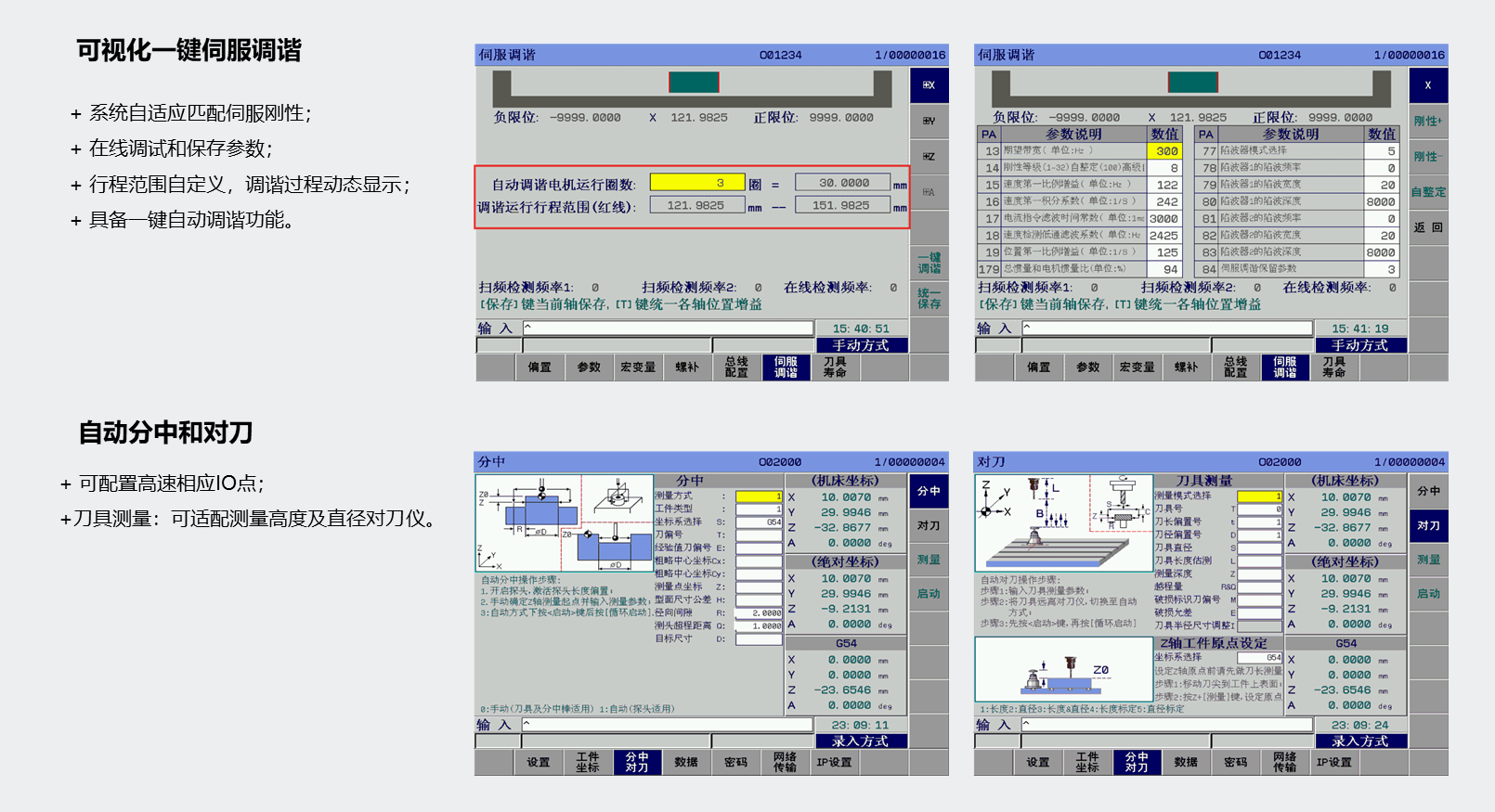Click the 径向间隙 R field showing 2.0000
The image size is (1495, 812).
759,613
